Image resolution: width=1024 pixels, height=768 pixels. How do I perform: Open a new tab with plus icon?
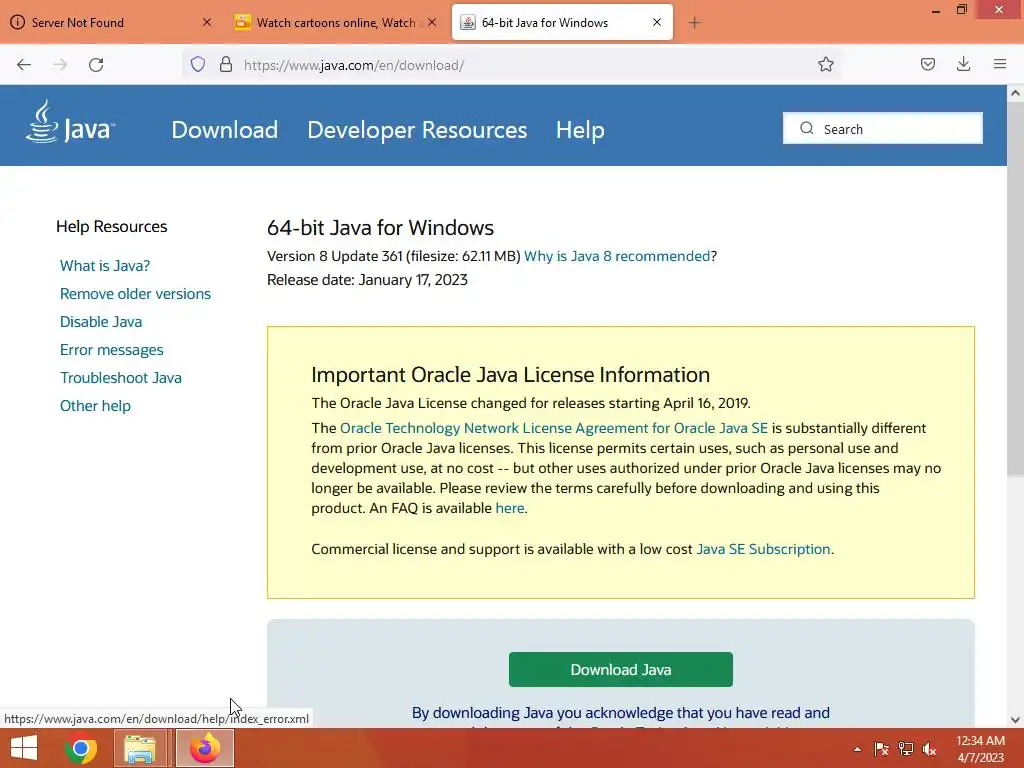694,23
